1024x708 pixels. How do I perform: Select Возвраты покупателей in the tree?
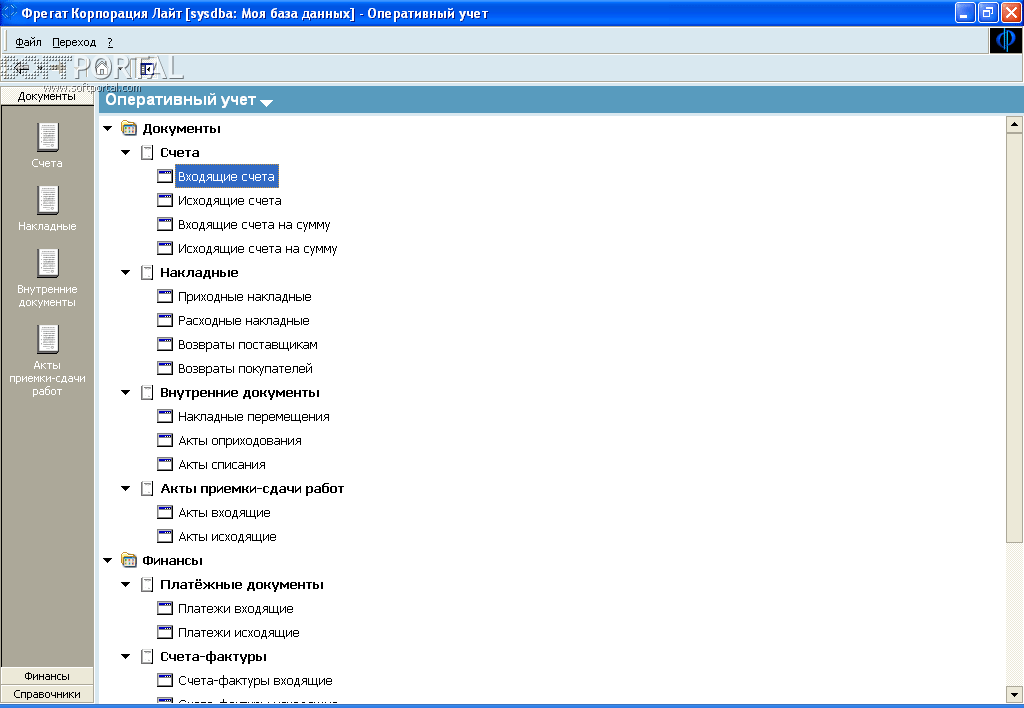[245, 368]
